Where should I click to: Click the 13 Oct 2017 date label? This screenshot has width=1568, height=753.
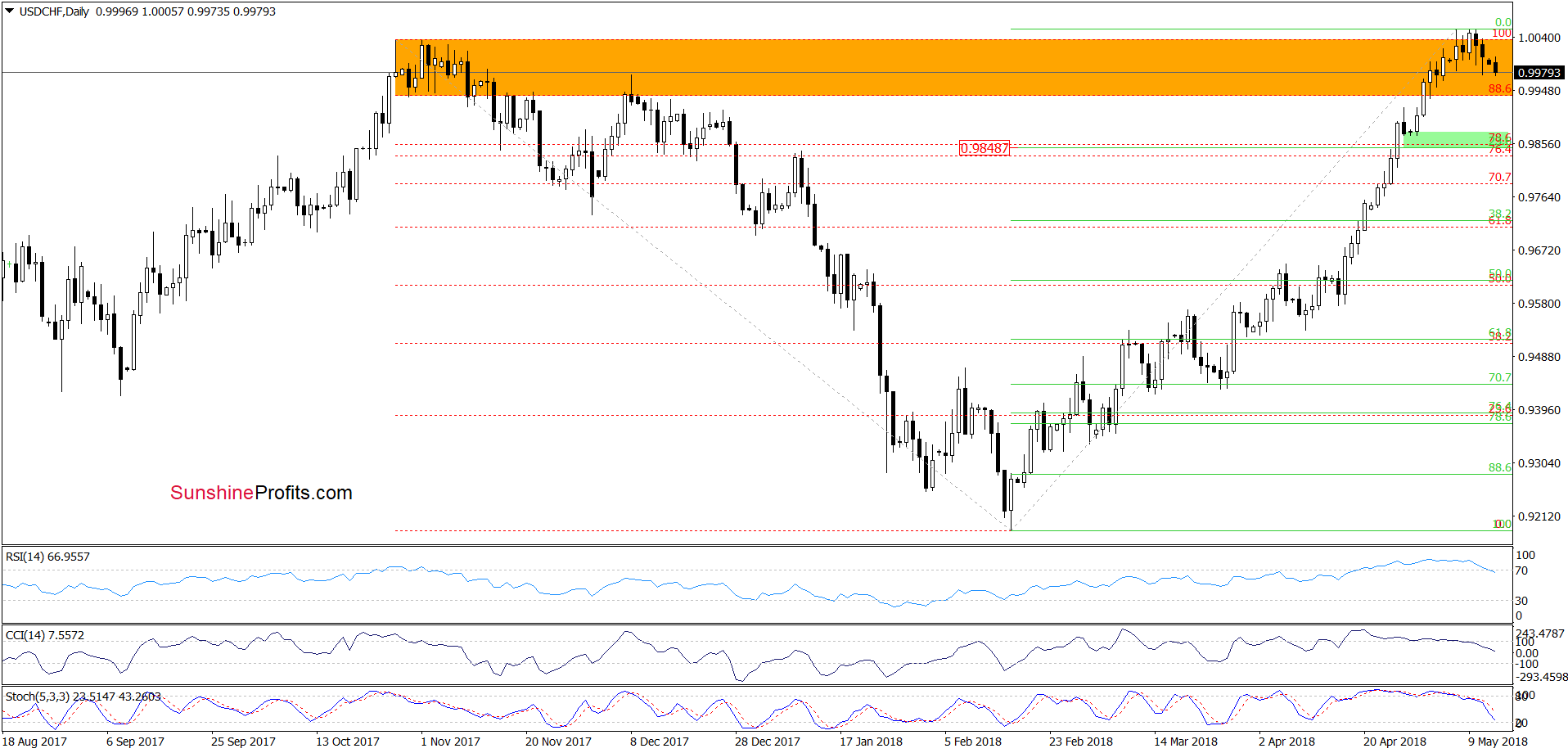[348, 742]
